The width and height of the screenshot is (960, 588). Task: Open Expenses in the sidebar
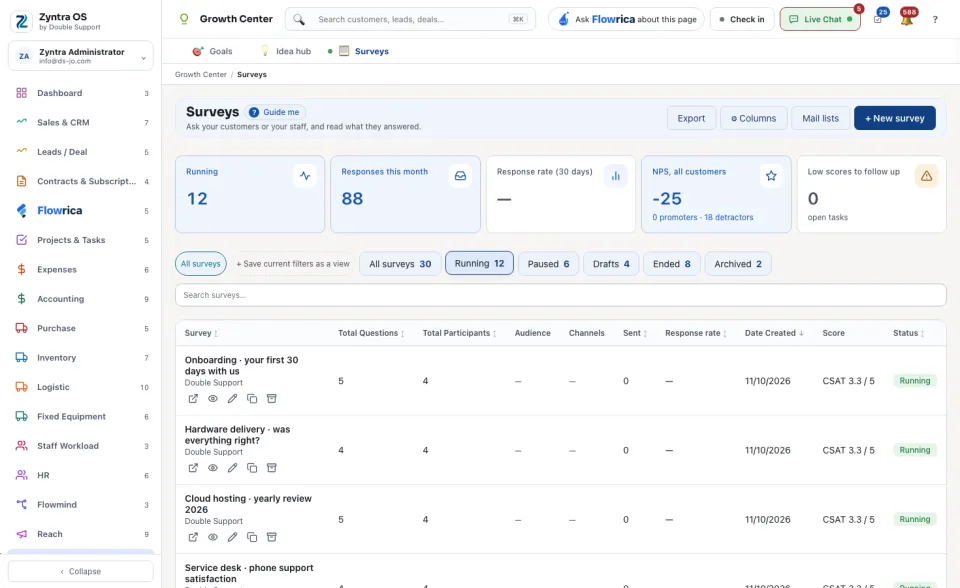[81, 270]
